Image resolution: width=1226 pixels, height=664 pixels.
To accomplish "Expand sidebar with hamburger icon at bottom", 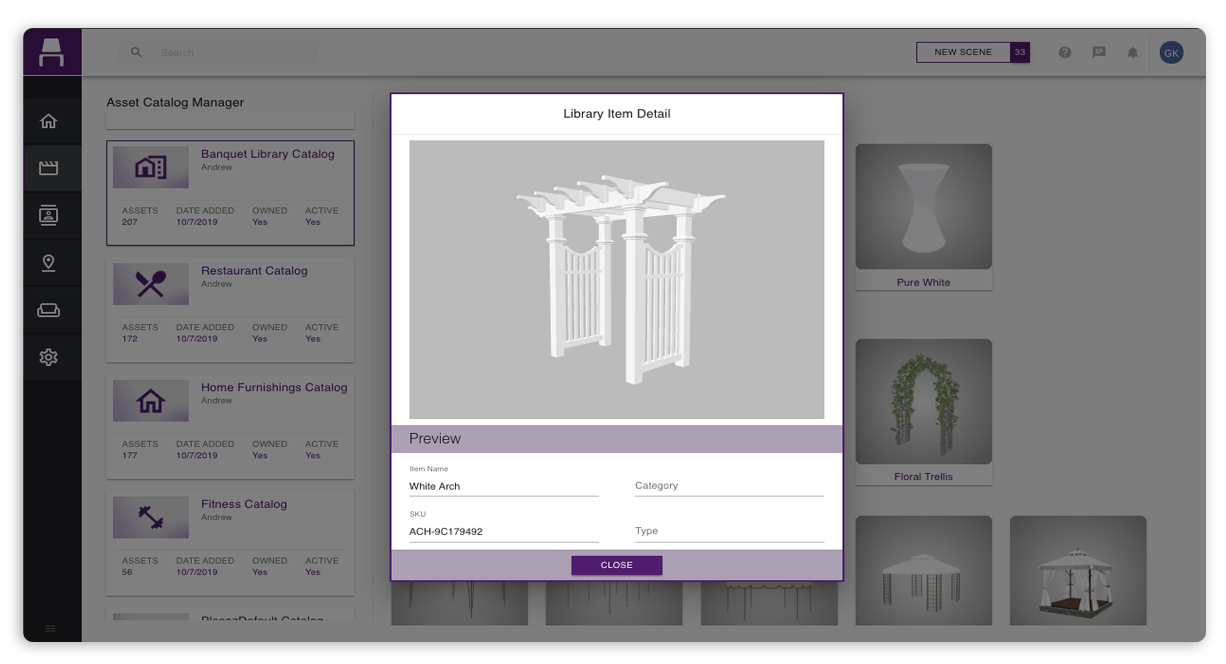I will (x=50, y=628).
